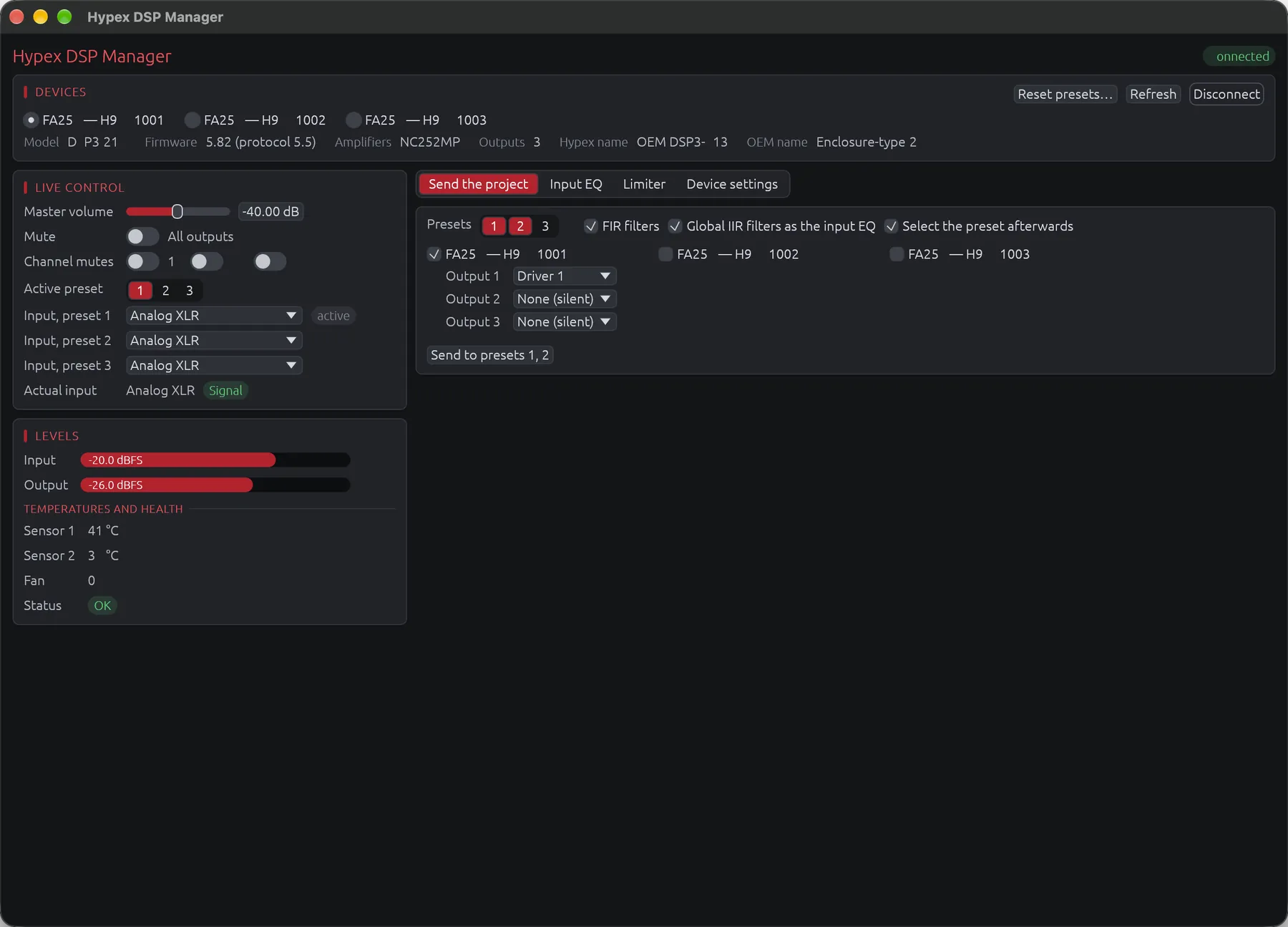Screen dimensions: 1288x927
Task: Open the Input, preset 1 dropdown
Action: [x=214, y=316]
